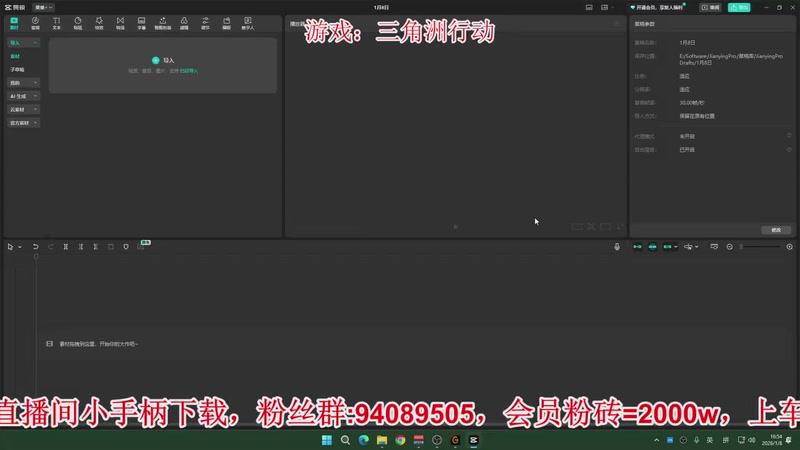Click the member upgrade diamond link
Image resolution: width=800 pixels, height=450 pixels.
657,8
